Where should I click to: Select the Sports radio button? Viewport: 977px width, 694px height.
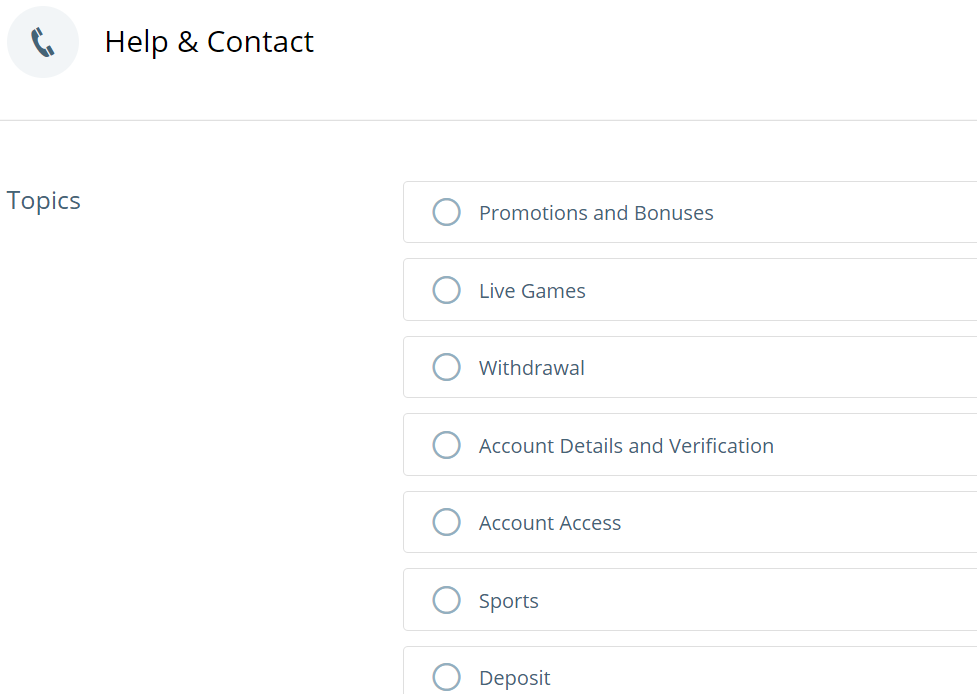pyautogui.click(x=447, y=600)
